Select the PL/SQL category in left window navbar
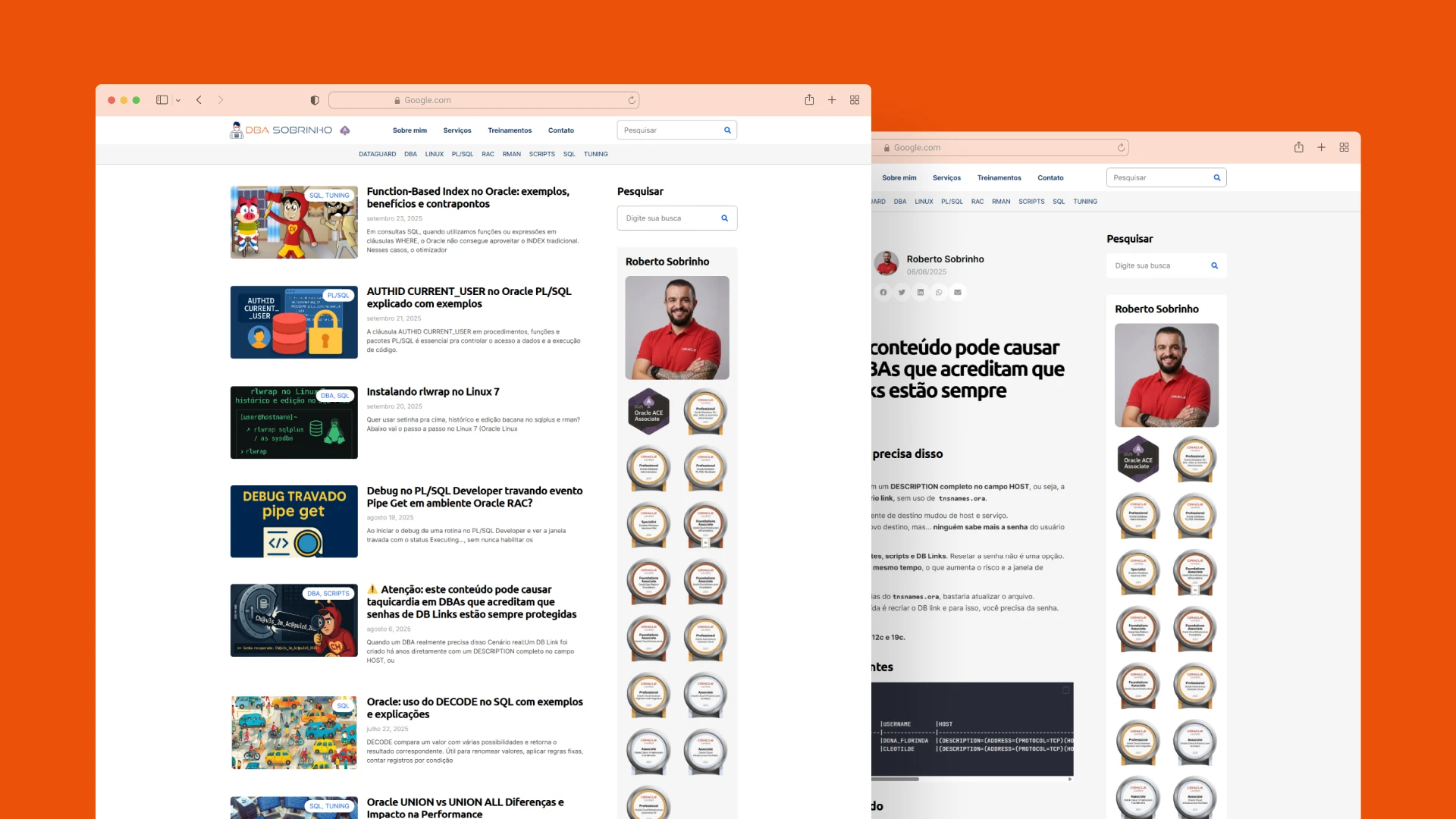1456x819 pixels. [462, 154]
